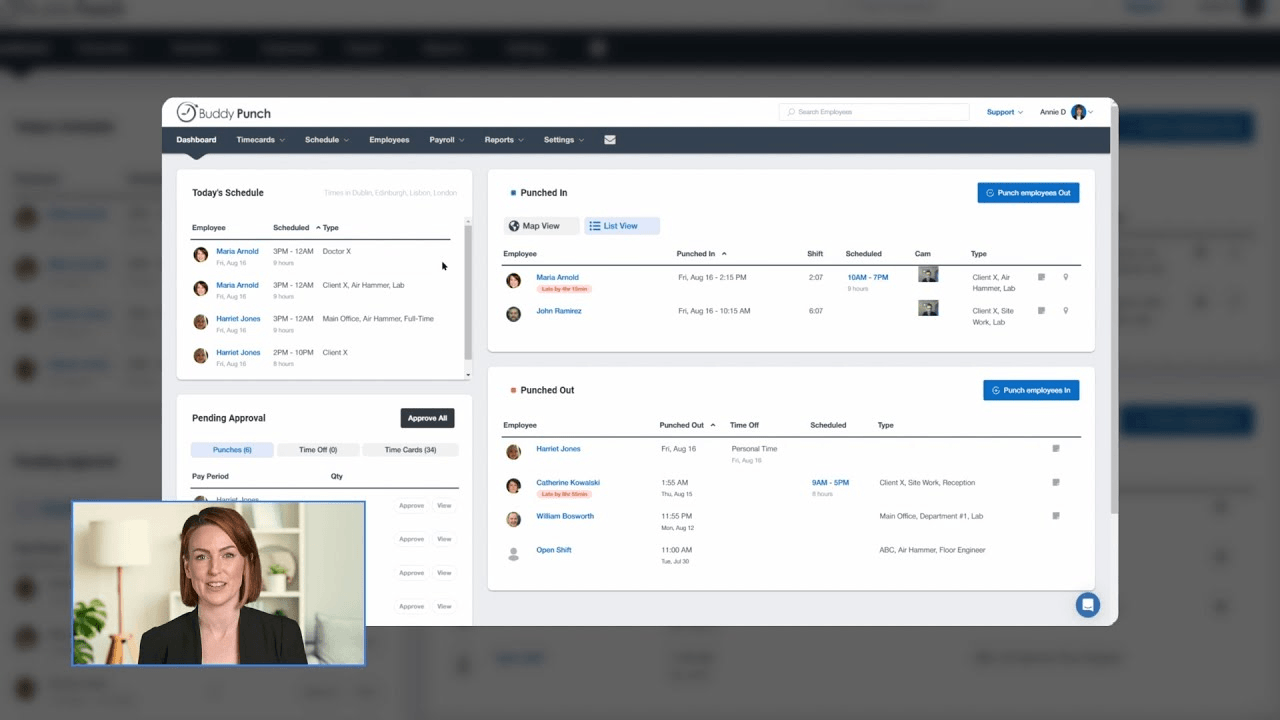Click the Buddy Punch clock logo
Viewport: 1280px width, 720px height.
(187, 113)
